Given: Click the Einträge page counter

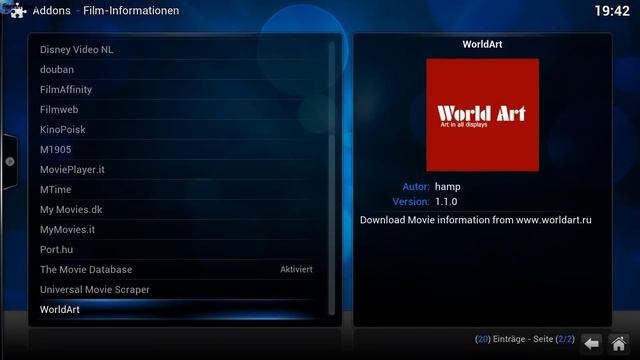Looking at the screenshot, I should pos(525,339).
